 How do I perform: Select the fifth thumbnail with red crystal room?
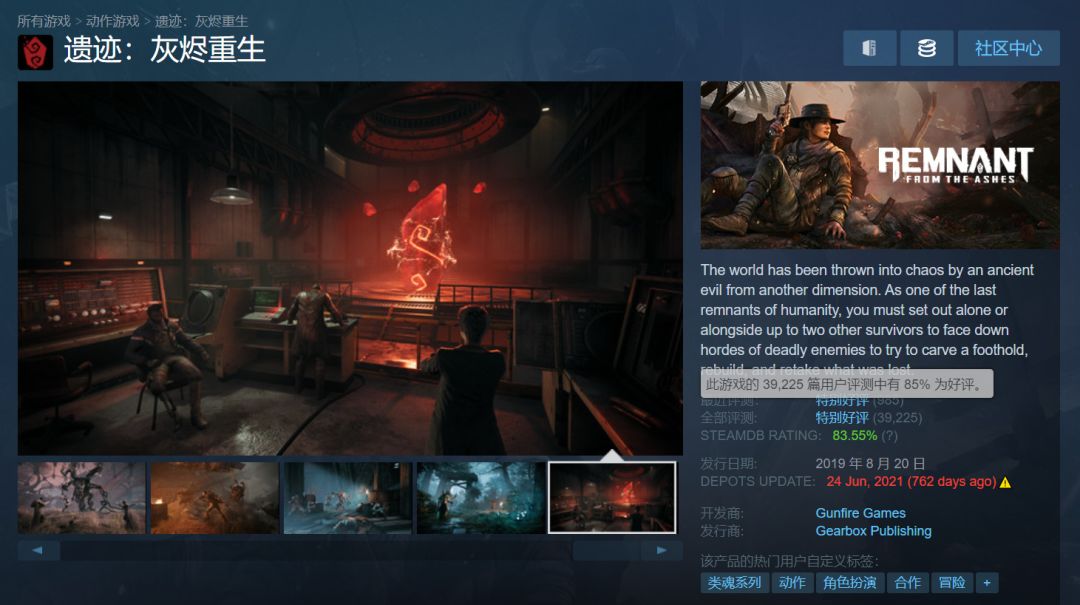(612, 498)
